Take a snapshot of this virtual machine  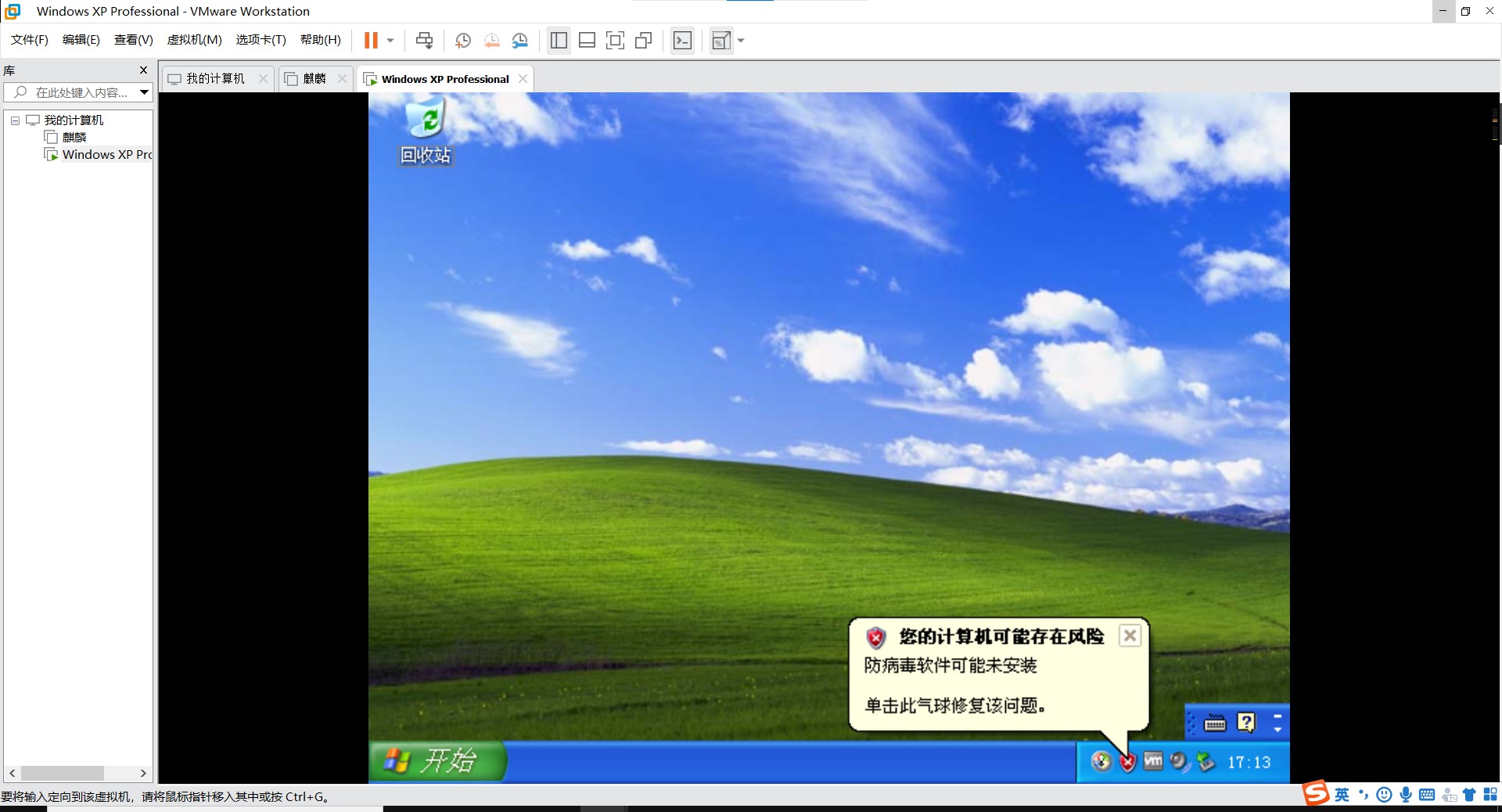coord(463,40)
